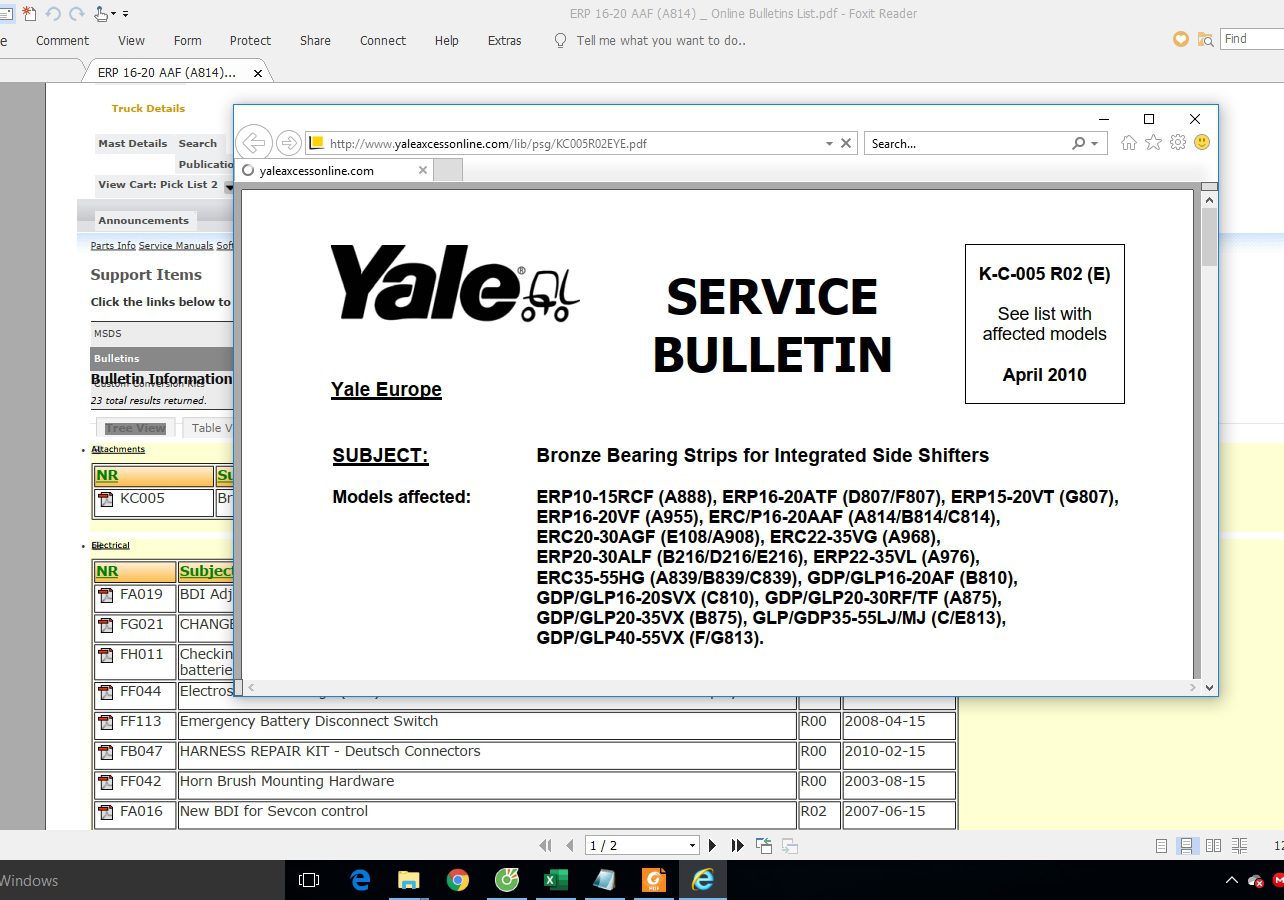Screen dimensions: 1284x900
Task: Open Chrome from the Windows taskbar
Action: coord(458,880)
